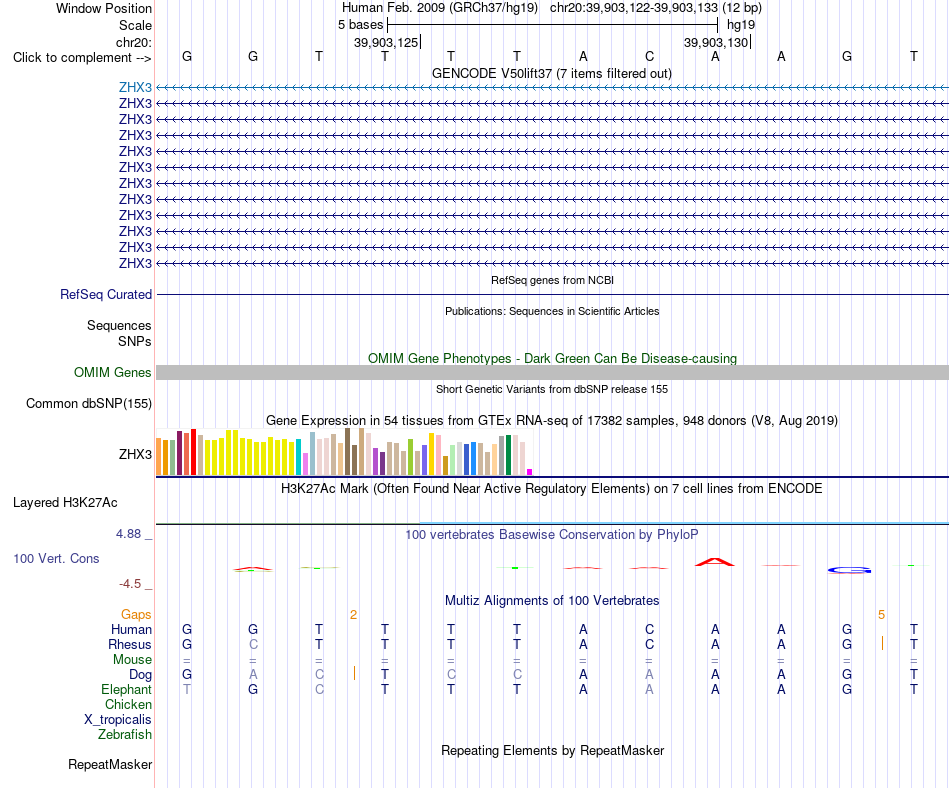Screen dimensions: 950x788
Task: Click the Chicken species label
Action: pyautogui.click(x=128, y=704)
